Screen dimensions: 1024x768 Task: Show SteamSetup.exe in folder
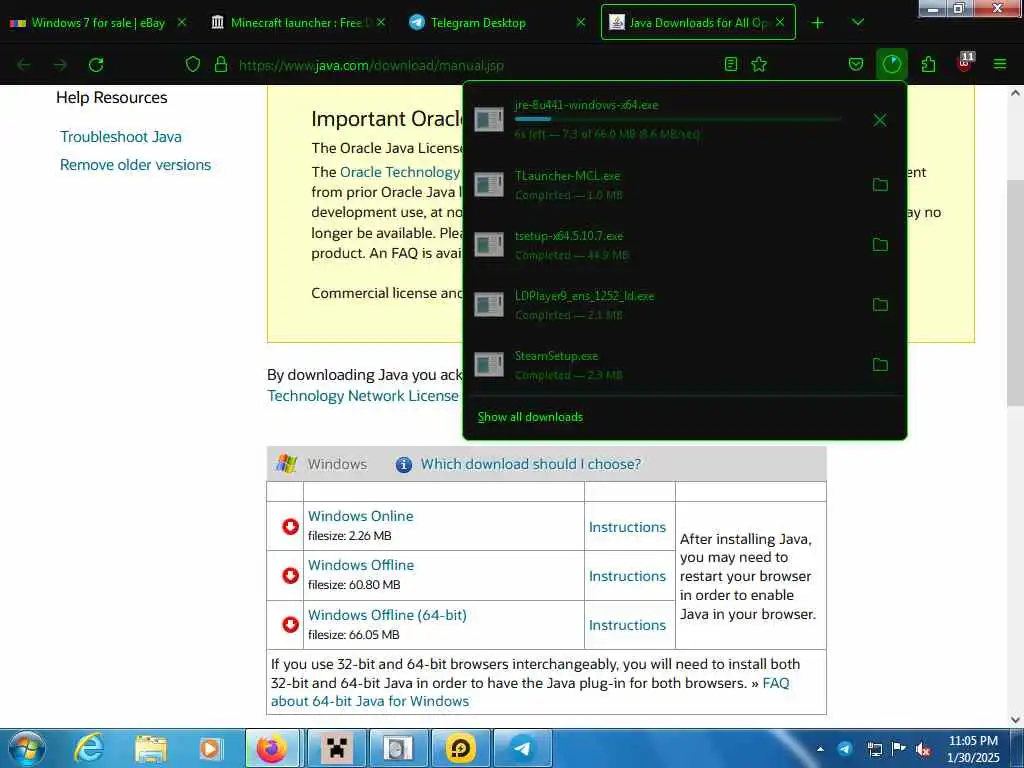[x=880, y=365]
